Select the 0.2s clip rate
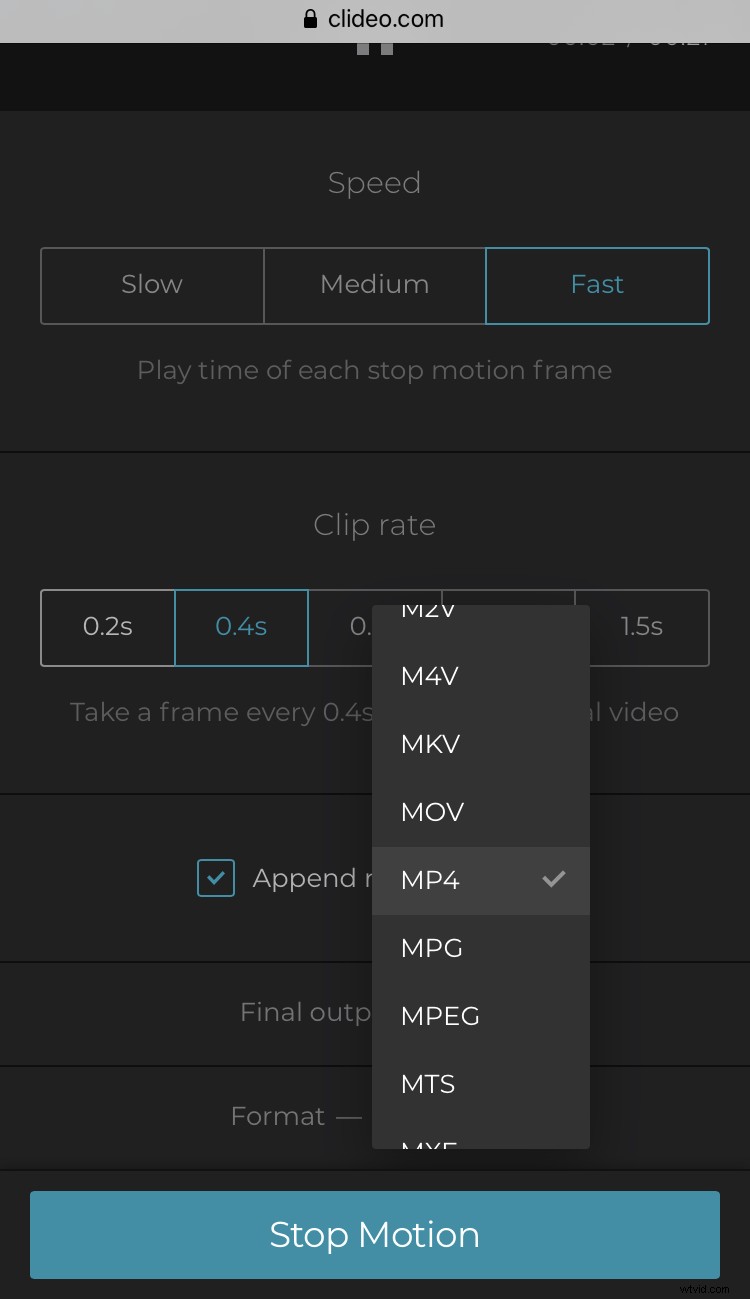Viewport: 750px width, 1299px height. [x=107, y=627]
